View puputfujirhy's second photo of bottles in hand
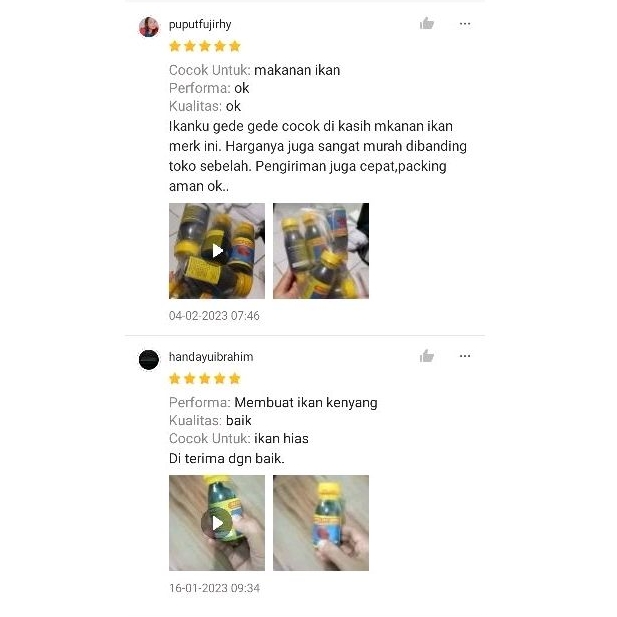Viewport: 617px width, 617px height. tap(321, 251)
